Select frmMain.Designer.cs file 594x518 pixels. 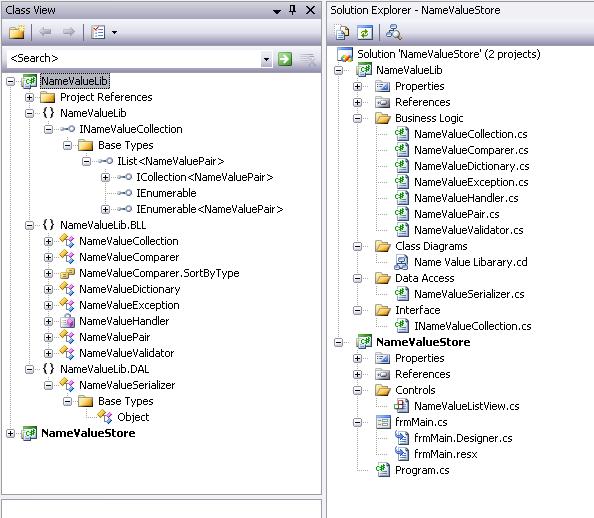coord(463,438)
